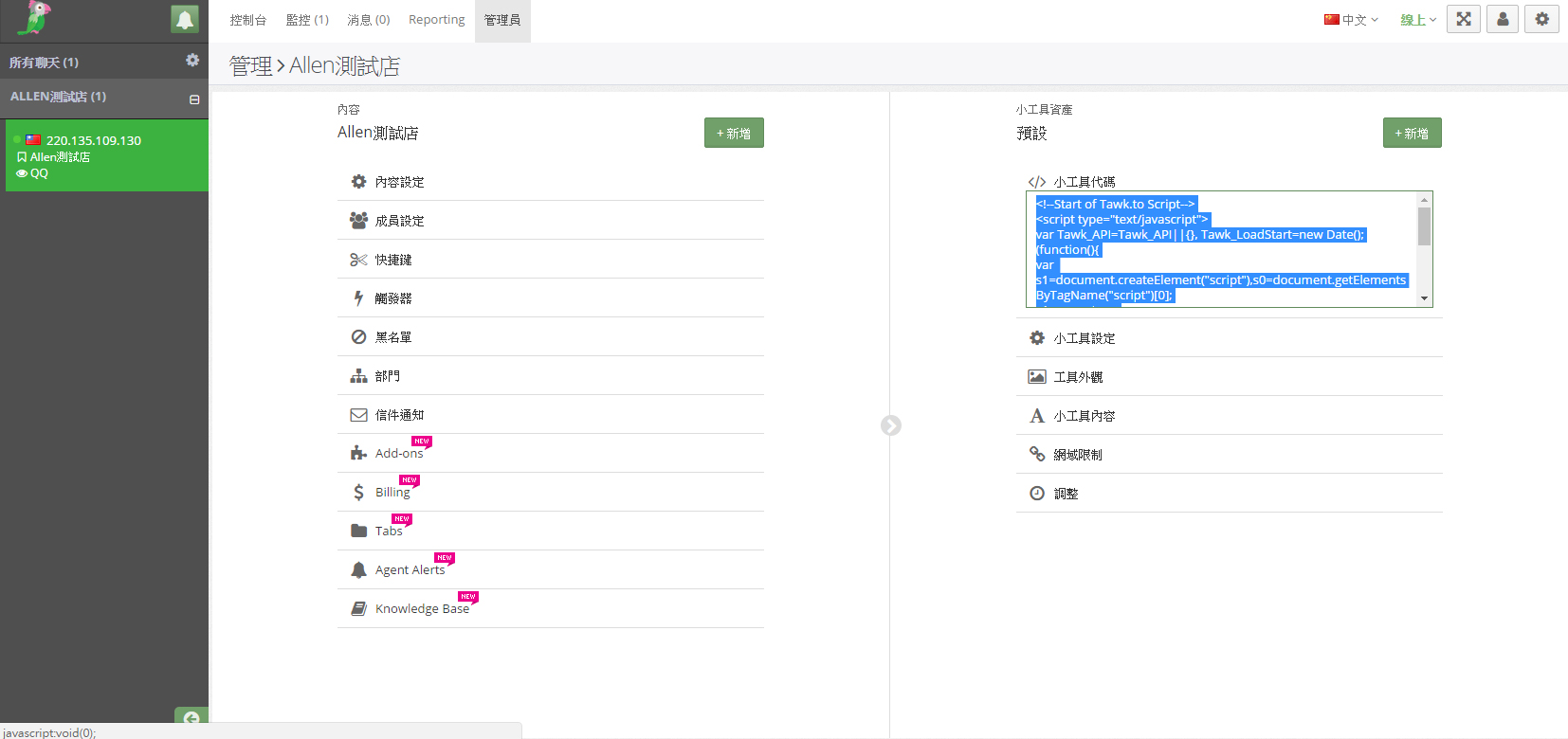Click the 成員設定 link
Image resolution: width=1568 pixels, height=739 pixels.
coord(399,221)
